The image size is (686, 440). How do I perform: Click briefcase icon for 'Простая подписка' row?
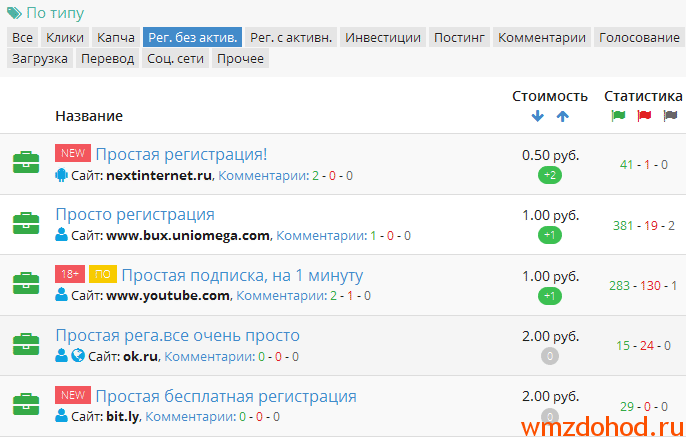pos(26,283)
